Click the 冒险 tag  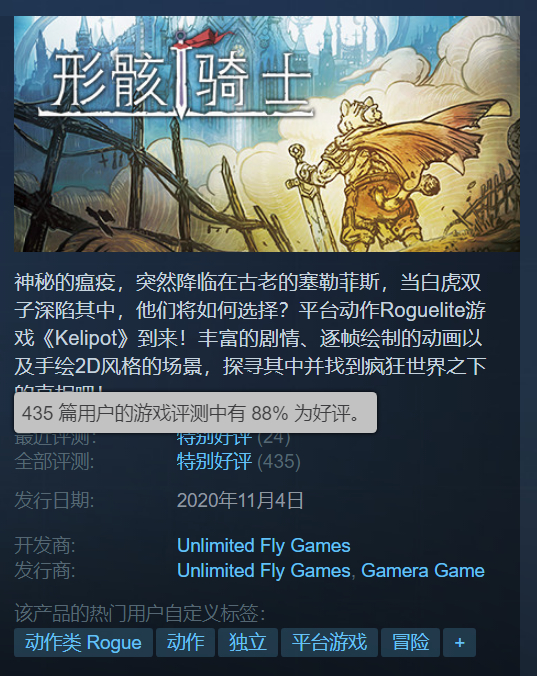click(x=410, y=642)
